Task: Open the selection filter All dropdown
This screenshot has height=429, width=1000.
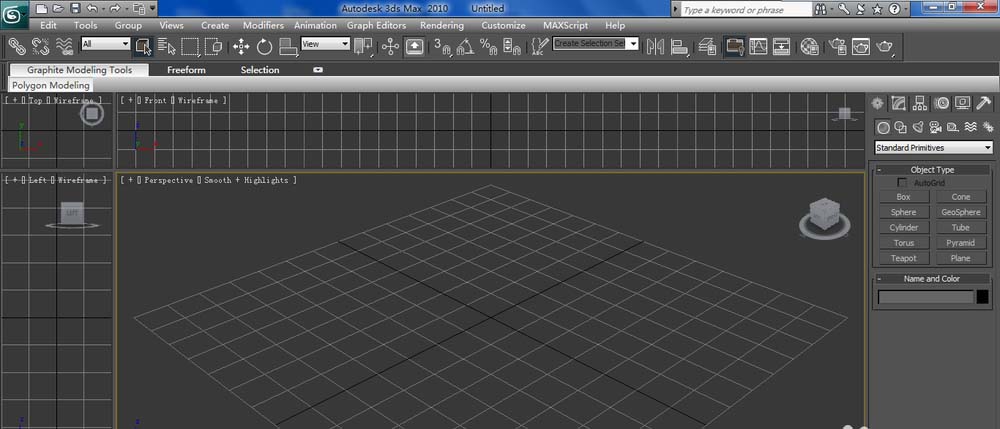Action: pyautogui.click(x=106, y=43)
